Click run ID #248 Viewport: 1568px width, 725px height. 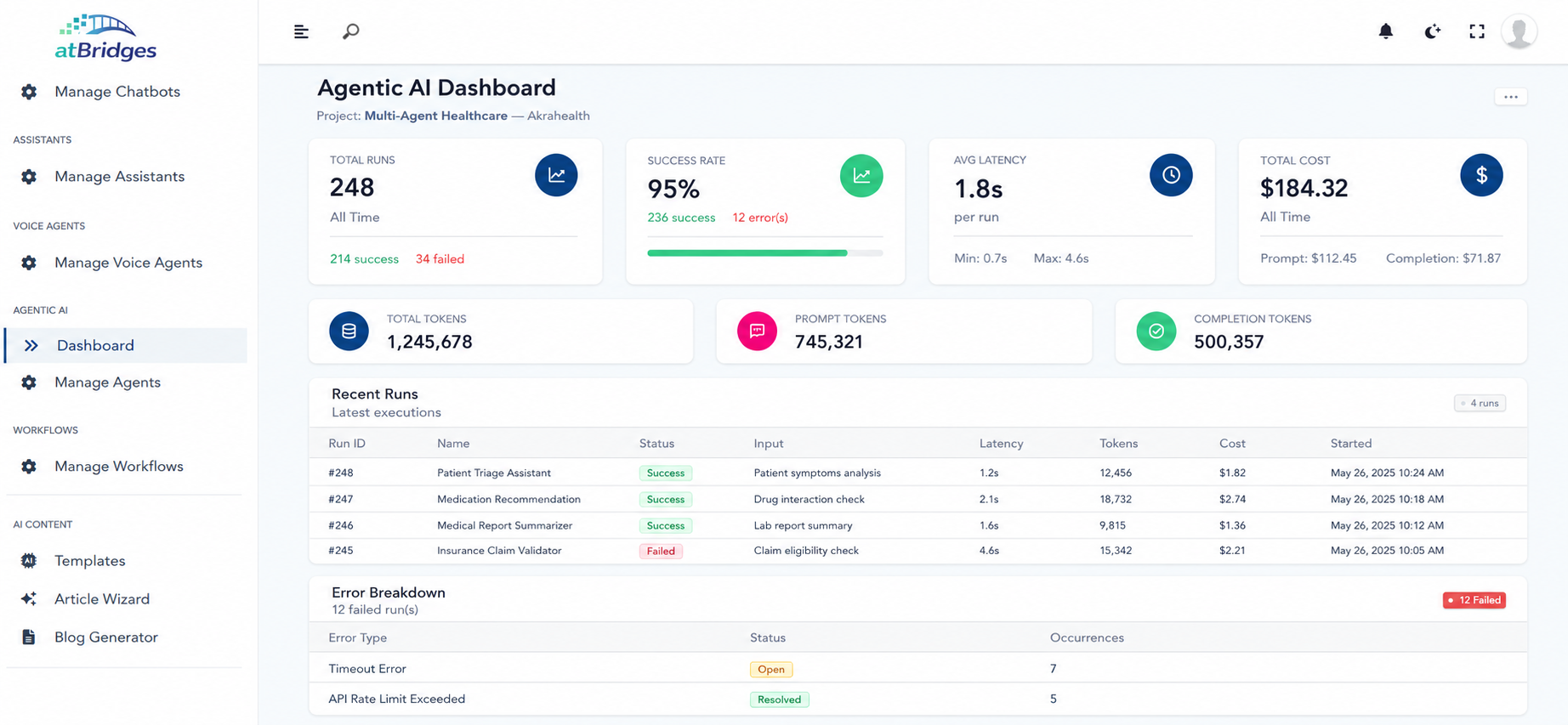[x=341, y=473]
